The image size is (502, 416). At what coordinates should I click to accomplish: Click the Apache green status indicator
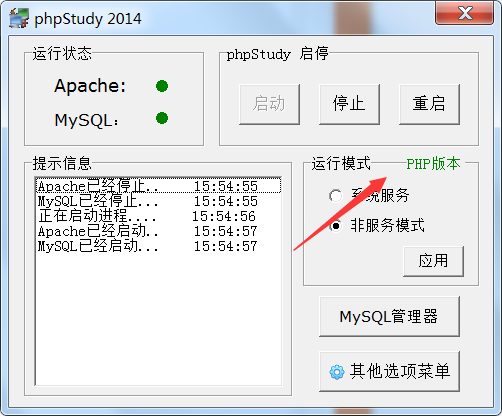click(x=162, y=86)
